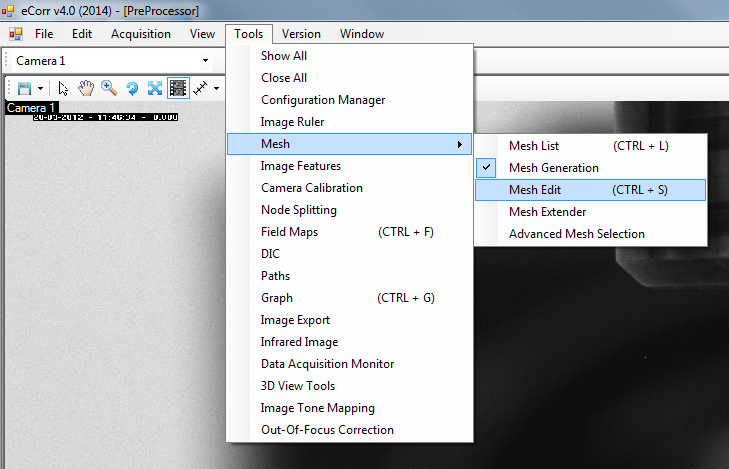Select the ruler measurement tool icon

point(200,88)
